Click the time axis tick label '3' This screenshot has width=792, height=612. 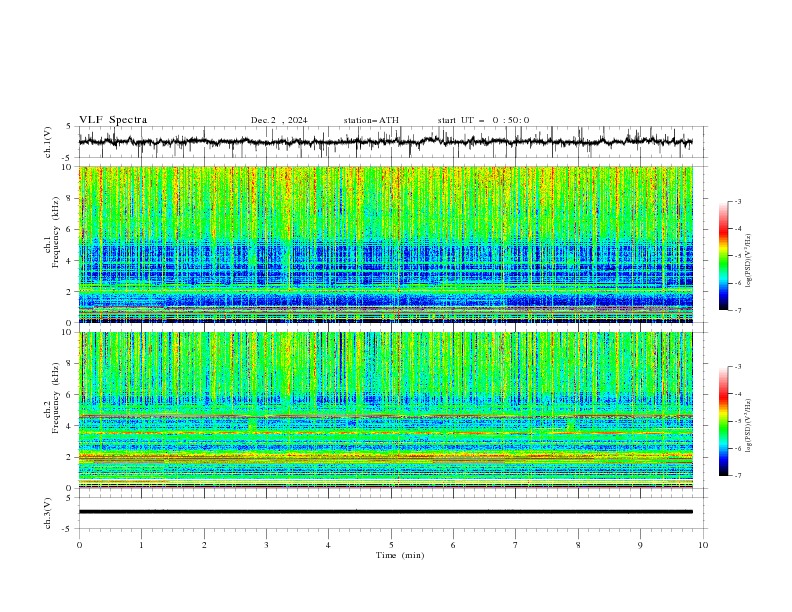click(x=266, y=545)
